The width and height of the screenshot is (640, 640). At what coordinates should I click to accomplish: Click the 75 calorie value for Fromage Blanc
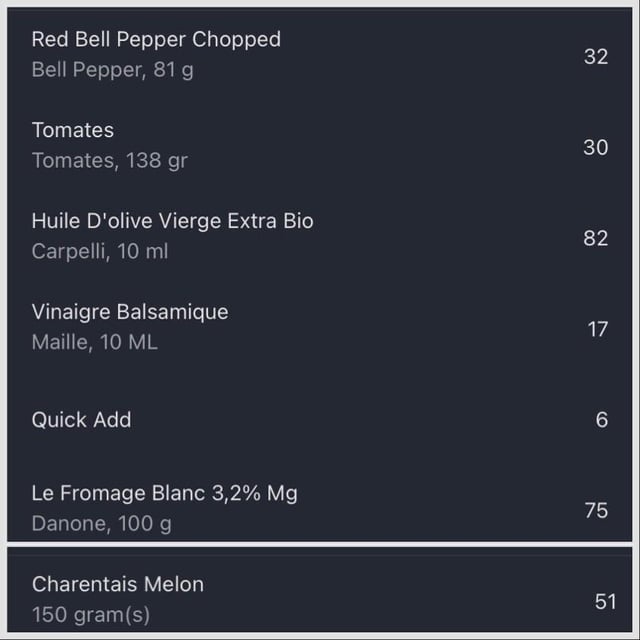596,511
